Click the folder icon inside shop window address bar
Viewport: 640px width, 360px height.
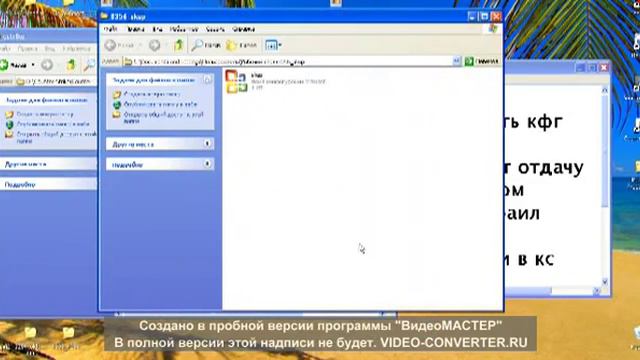point(128,62)
